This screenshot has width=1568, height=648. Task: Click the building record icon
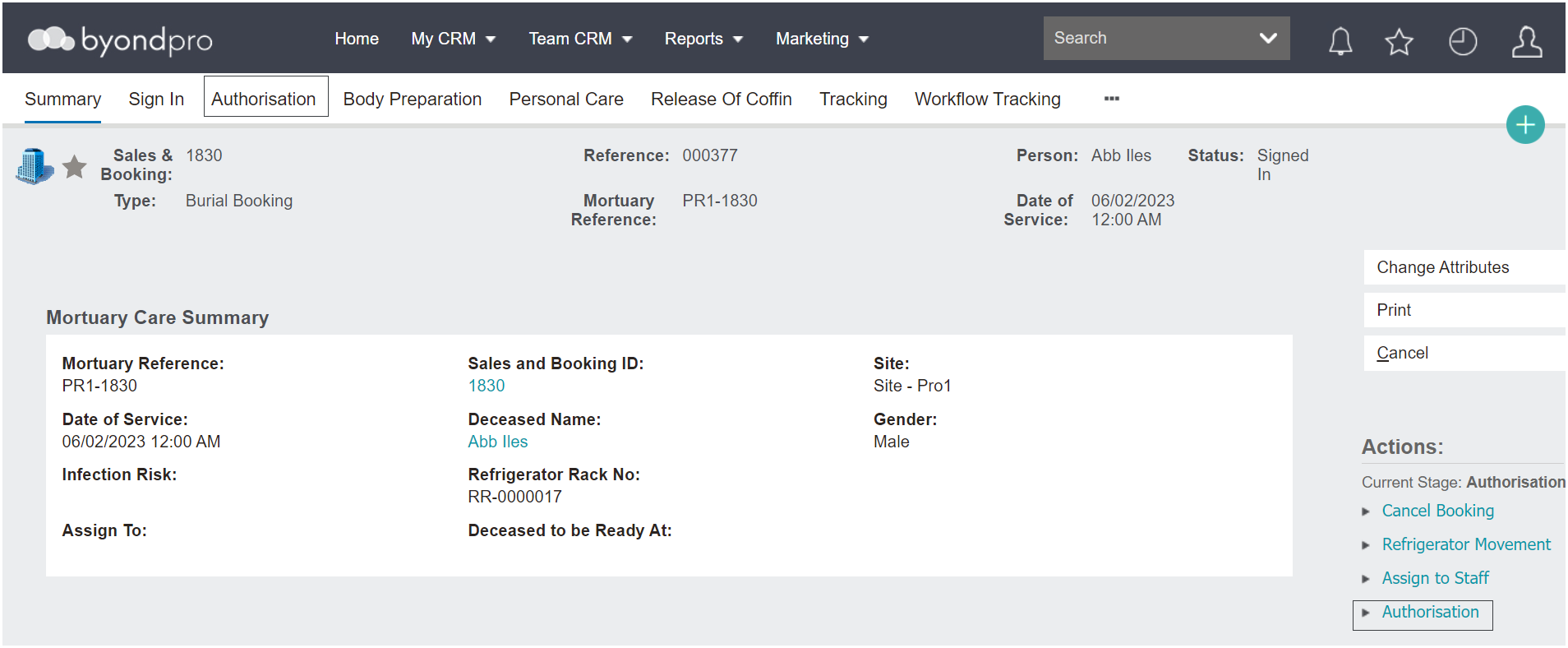click(x=35, y=166)
